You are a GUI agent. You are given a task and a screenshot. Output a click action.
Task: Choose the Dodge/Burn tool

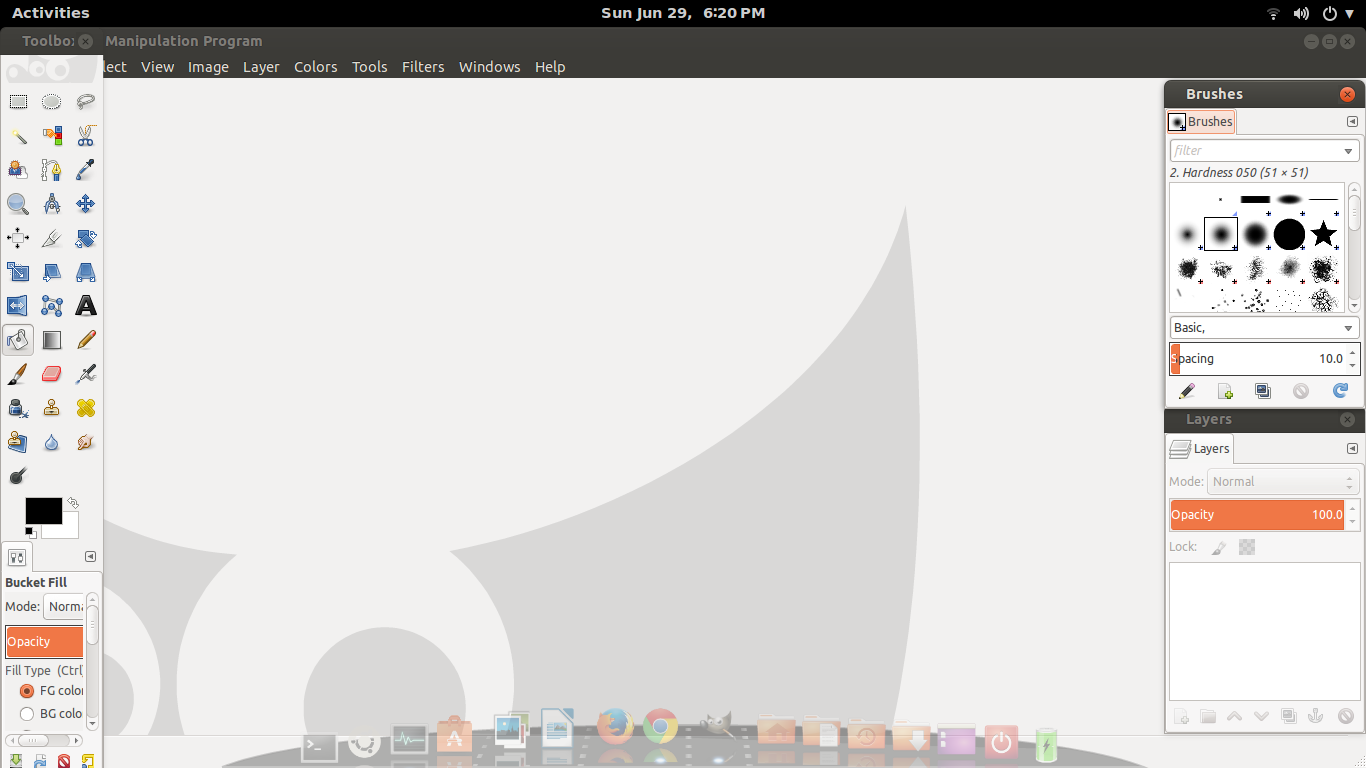click(x=18, y=476)
